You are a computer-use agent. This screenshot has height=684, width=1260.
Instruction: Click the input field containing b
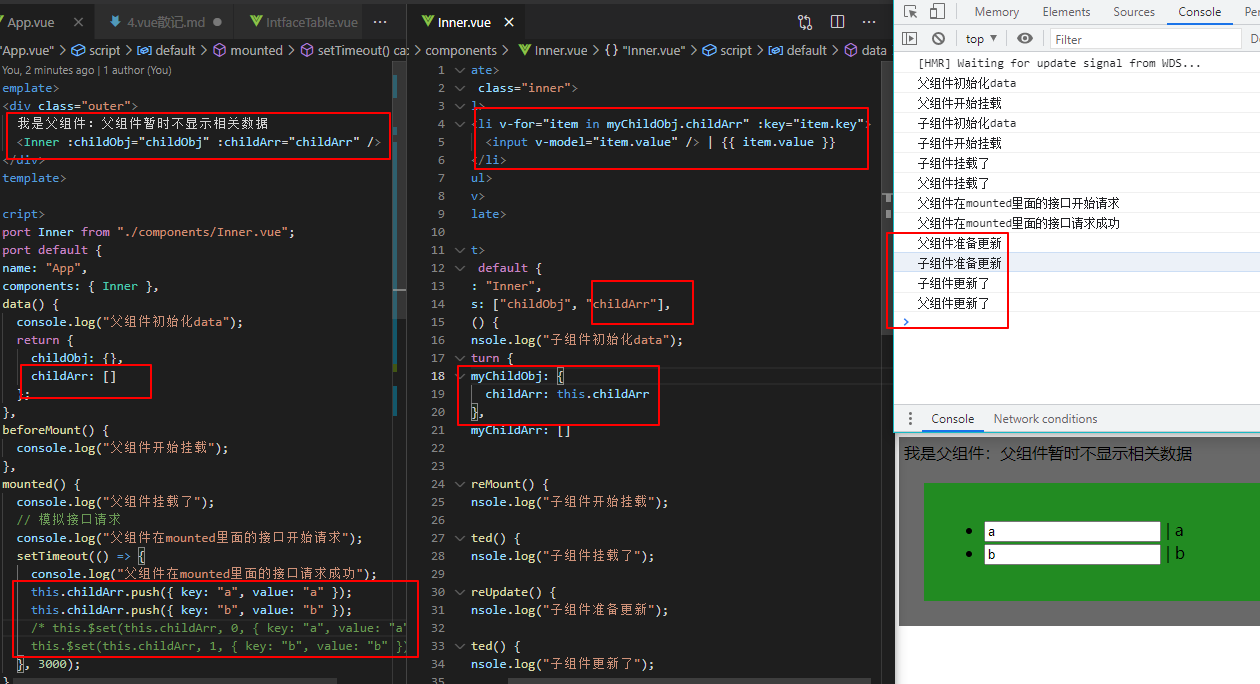pos(1072,554)
